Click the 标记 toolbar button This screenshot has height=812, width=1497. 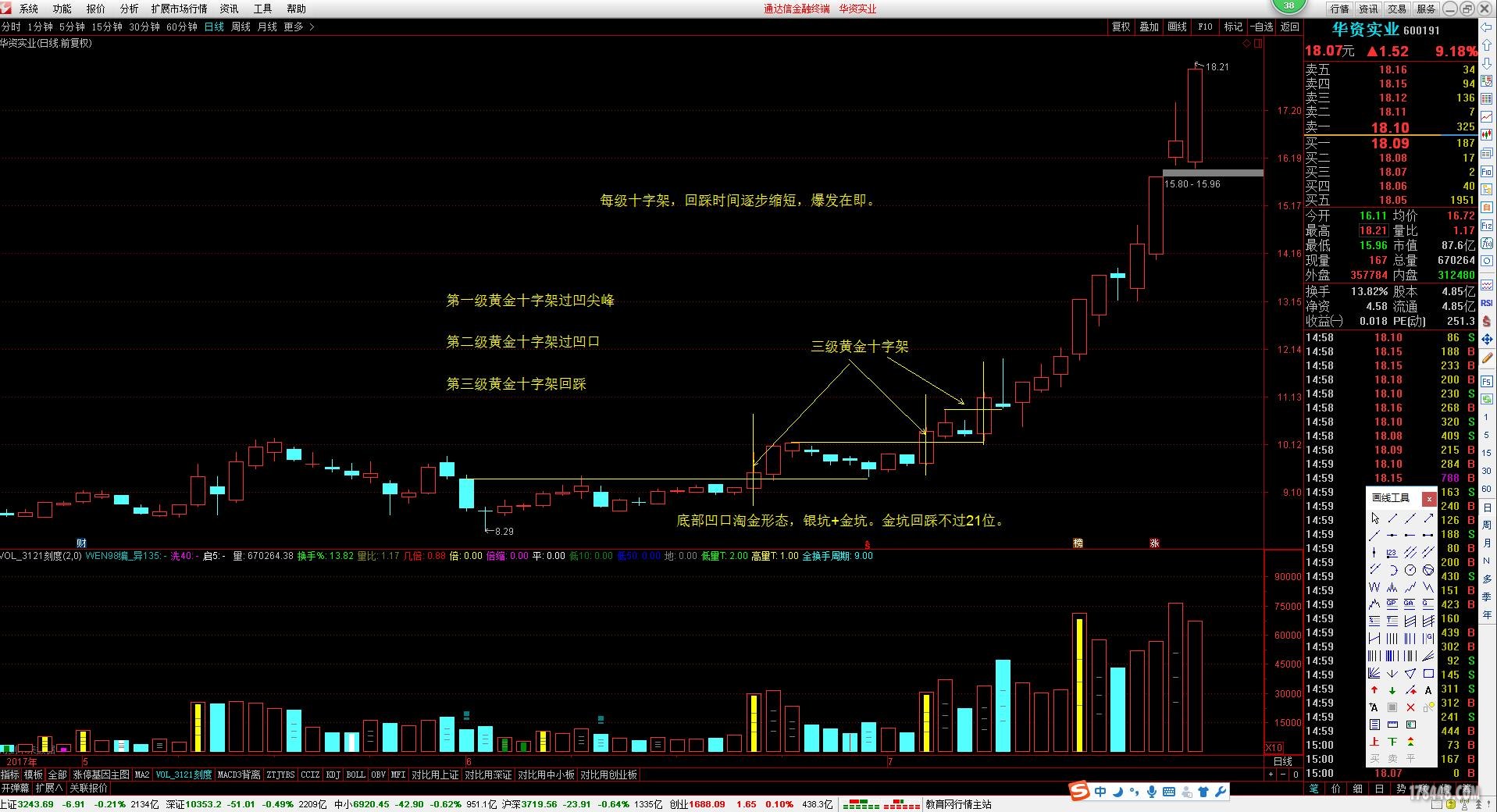(1233, 27)
